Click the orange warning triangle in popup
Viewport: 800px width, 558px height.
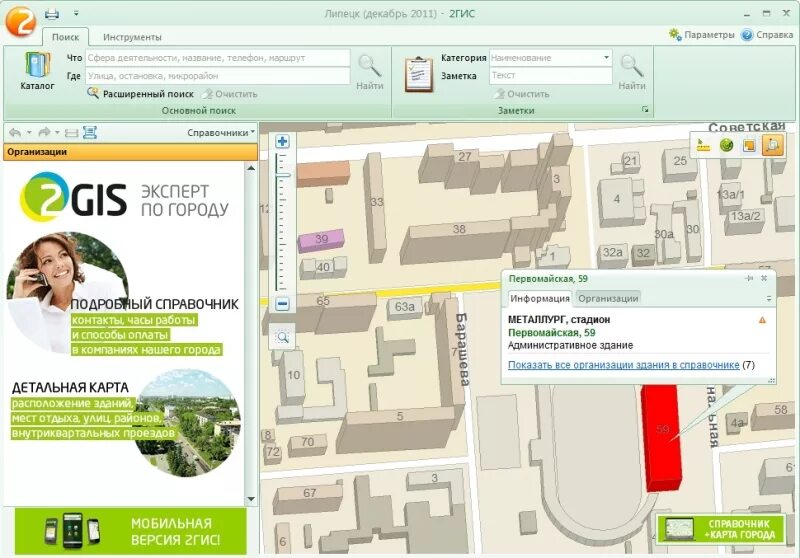(762, 320)
